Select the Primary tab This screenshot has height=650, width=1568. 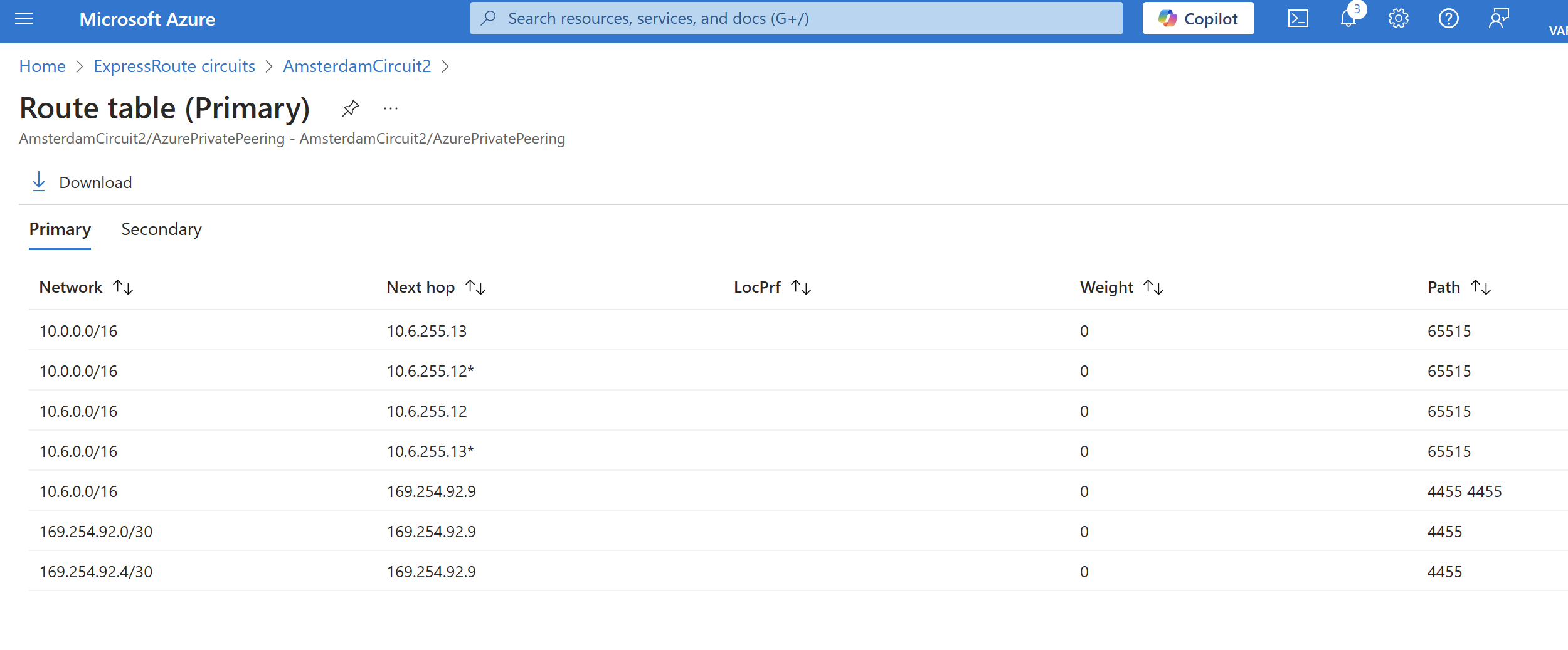(60, 229)
